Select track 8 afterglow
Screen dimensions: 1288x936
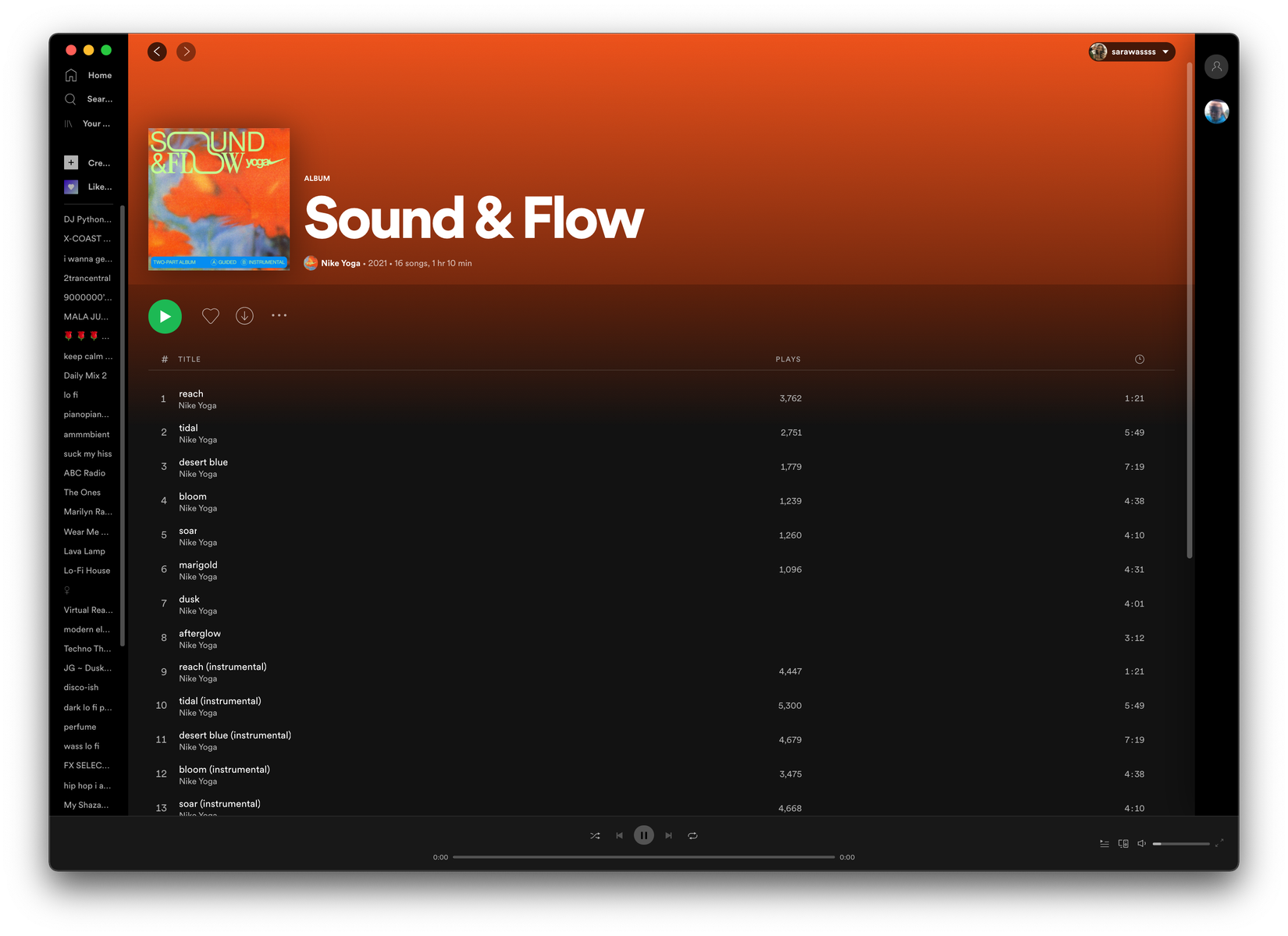[661, 639]
